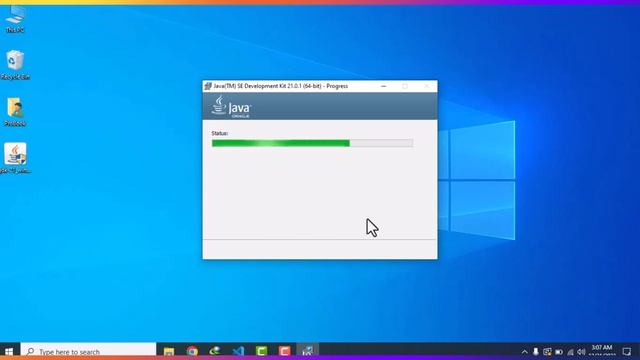Open the taskbar clock showing 3:07 AM

point(602,351)
